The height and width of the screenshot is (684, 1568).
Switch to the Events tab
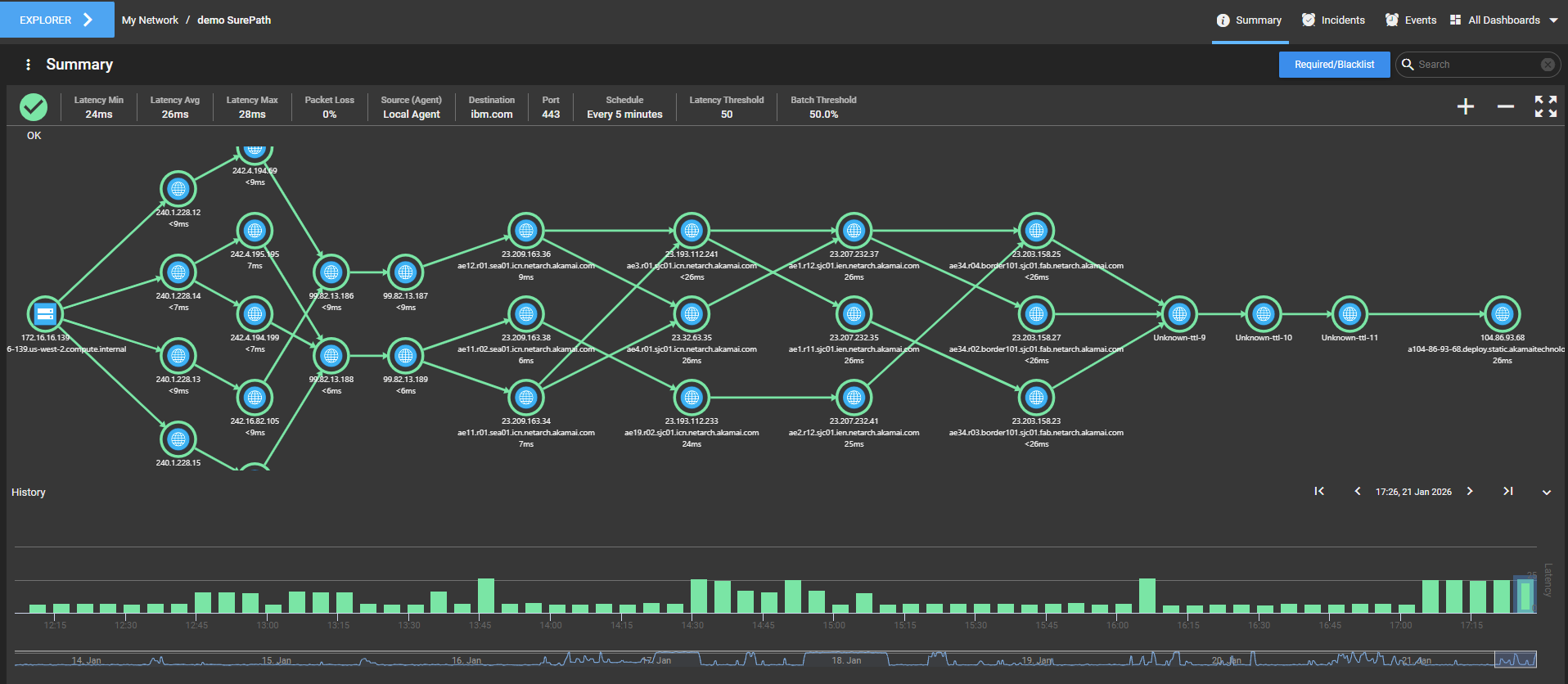(x=1411, y=20)
